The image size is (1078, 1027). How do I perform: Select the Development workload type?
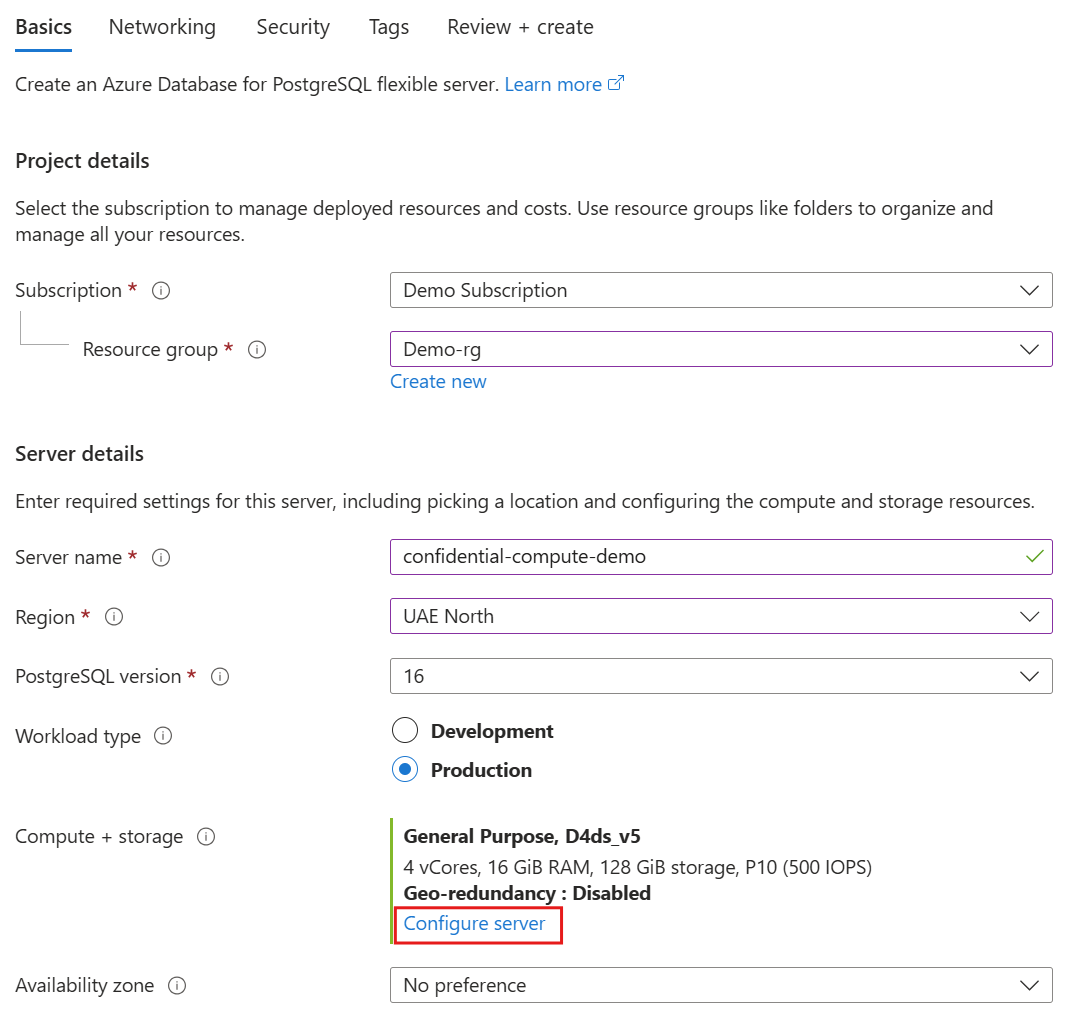tap(405, 731)
